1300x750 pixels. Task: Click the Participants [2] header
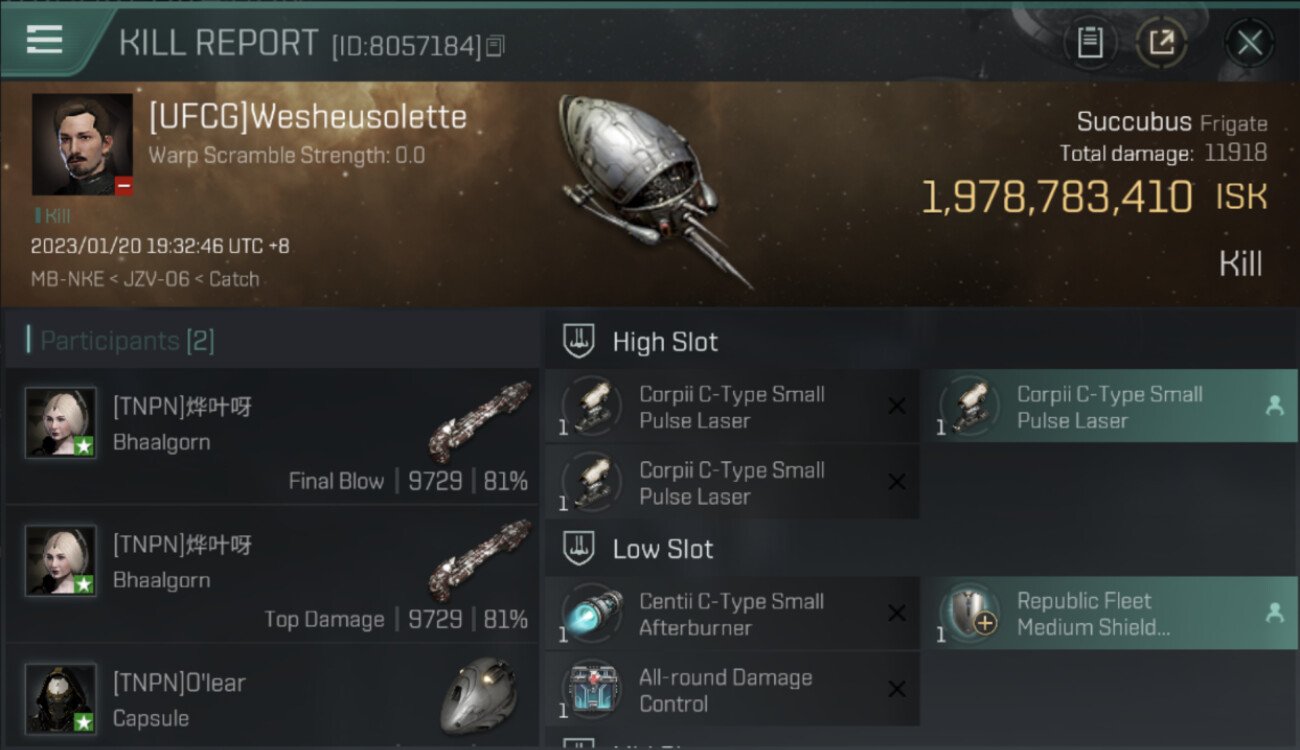(x=127, y=341)
